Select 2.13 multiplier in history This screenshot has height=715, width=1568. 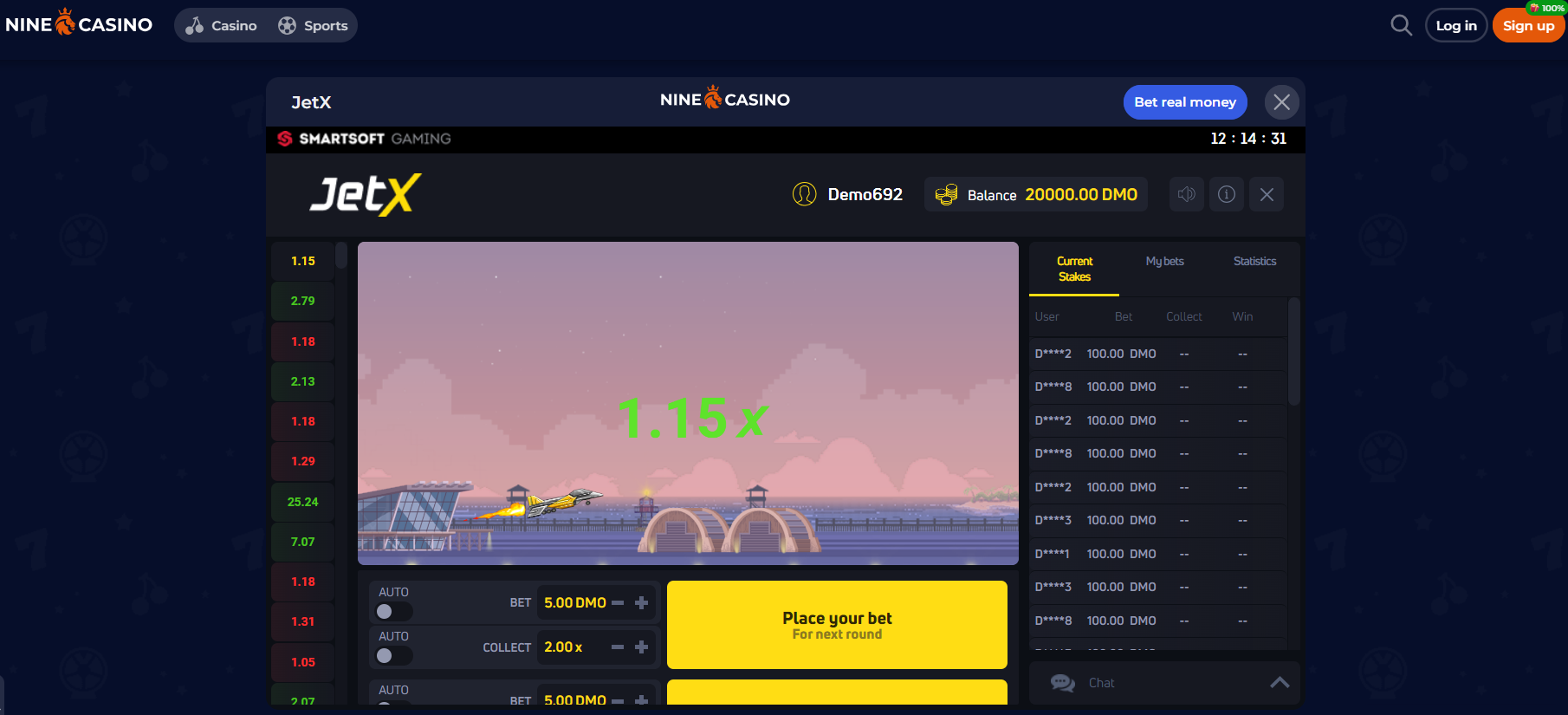point(302,381)
